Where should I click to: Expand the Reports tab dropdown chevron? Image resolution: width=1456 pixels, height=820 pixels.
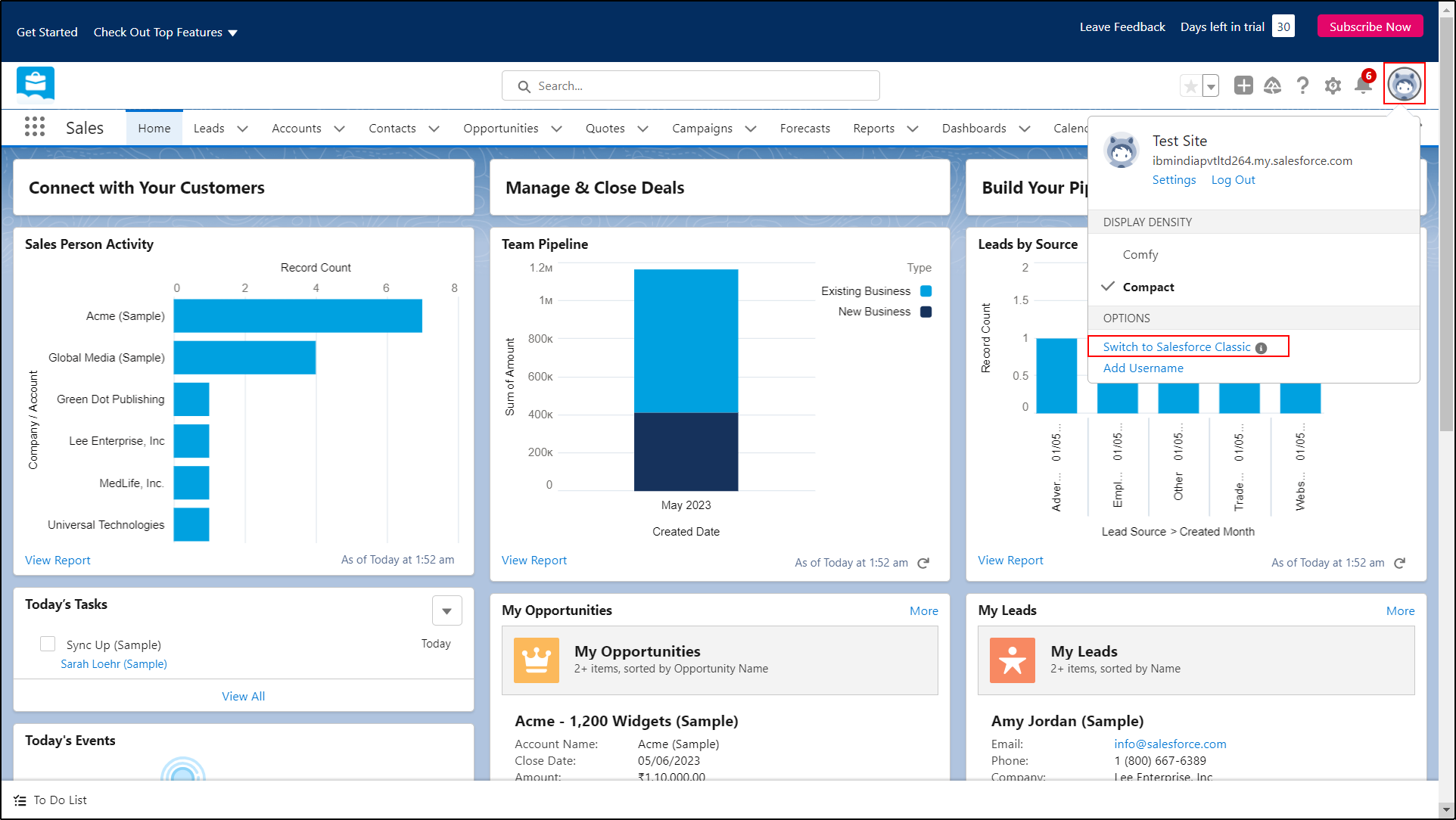click(x=913, y=129)
